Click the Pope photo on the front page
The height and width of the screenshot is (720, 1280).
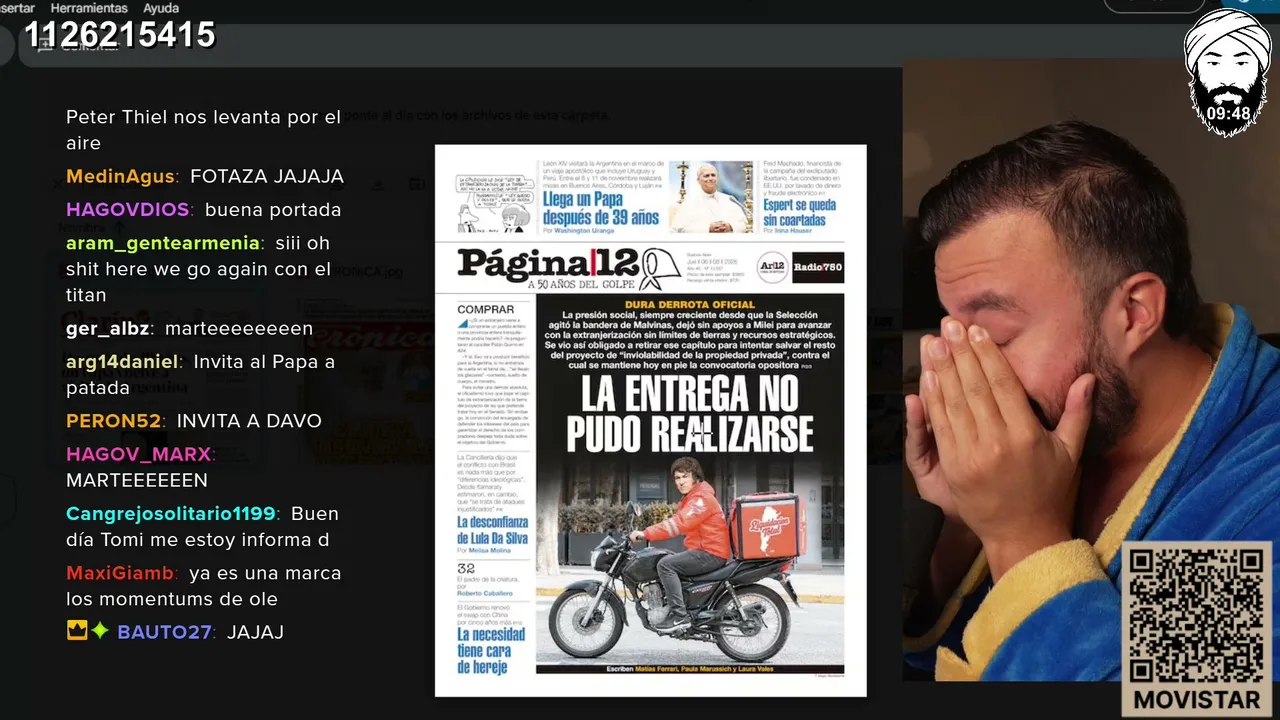(710, 197)
